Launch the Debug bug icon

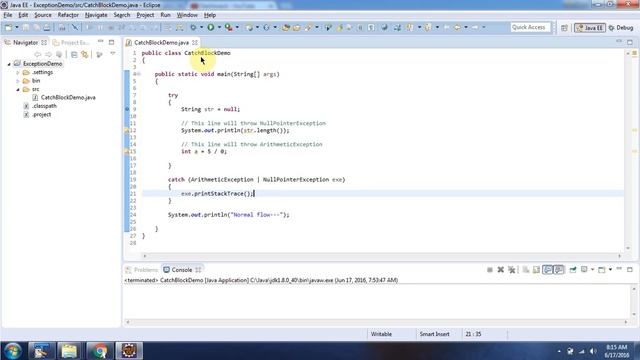point(193,27)
